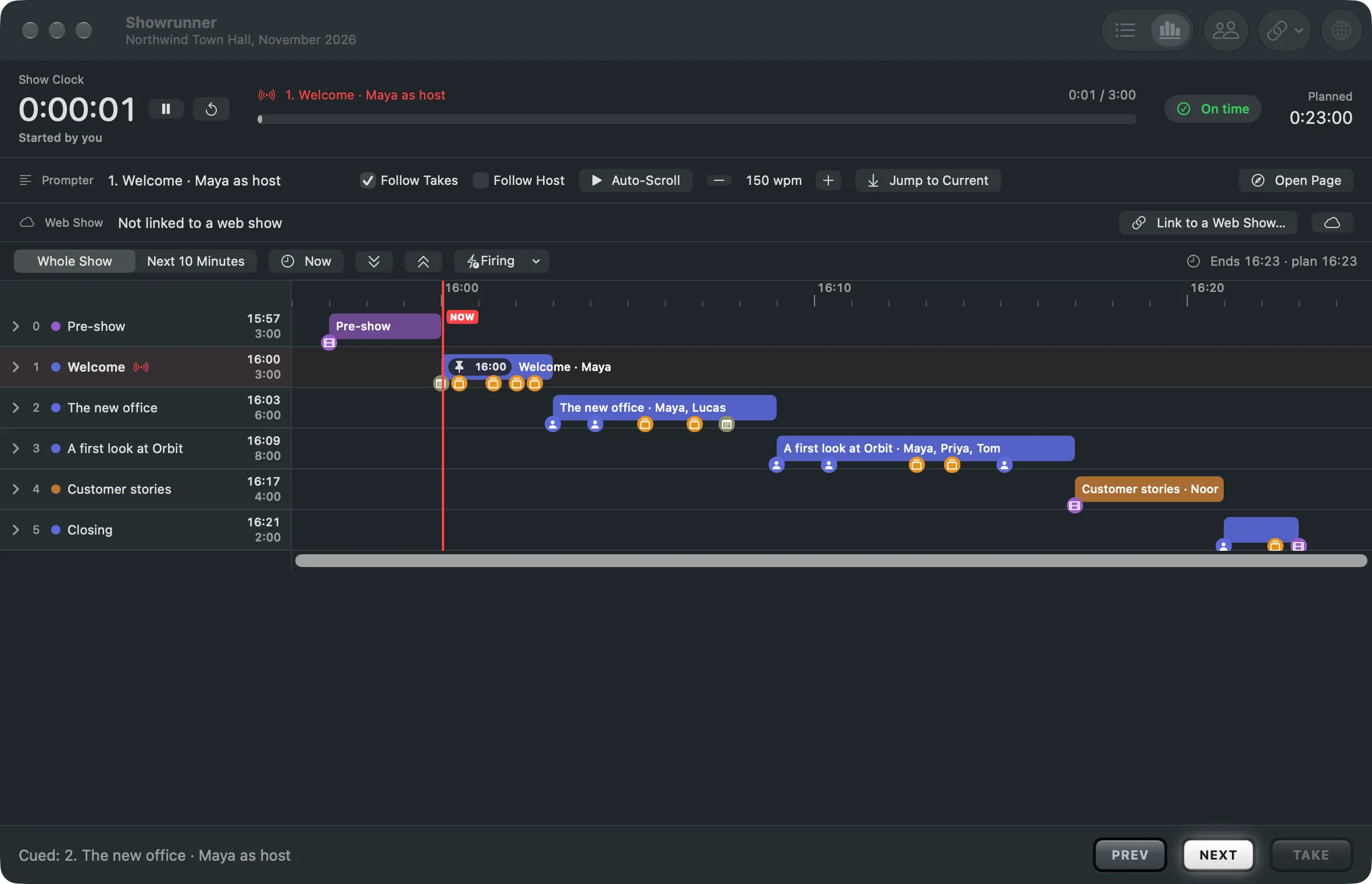Switch to timeline chart view
Image resolution: width=1372 pixels, height=884 pixels.
[x=1170, y=30]
